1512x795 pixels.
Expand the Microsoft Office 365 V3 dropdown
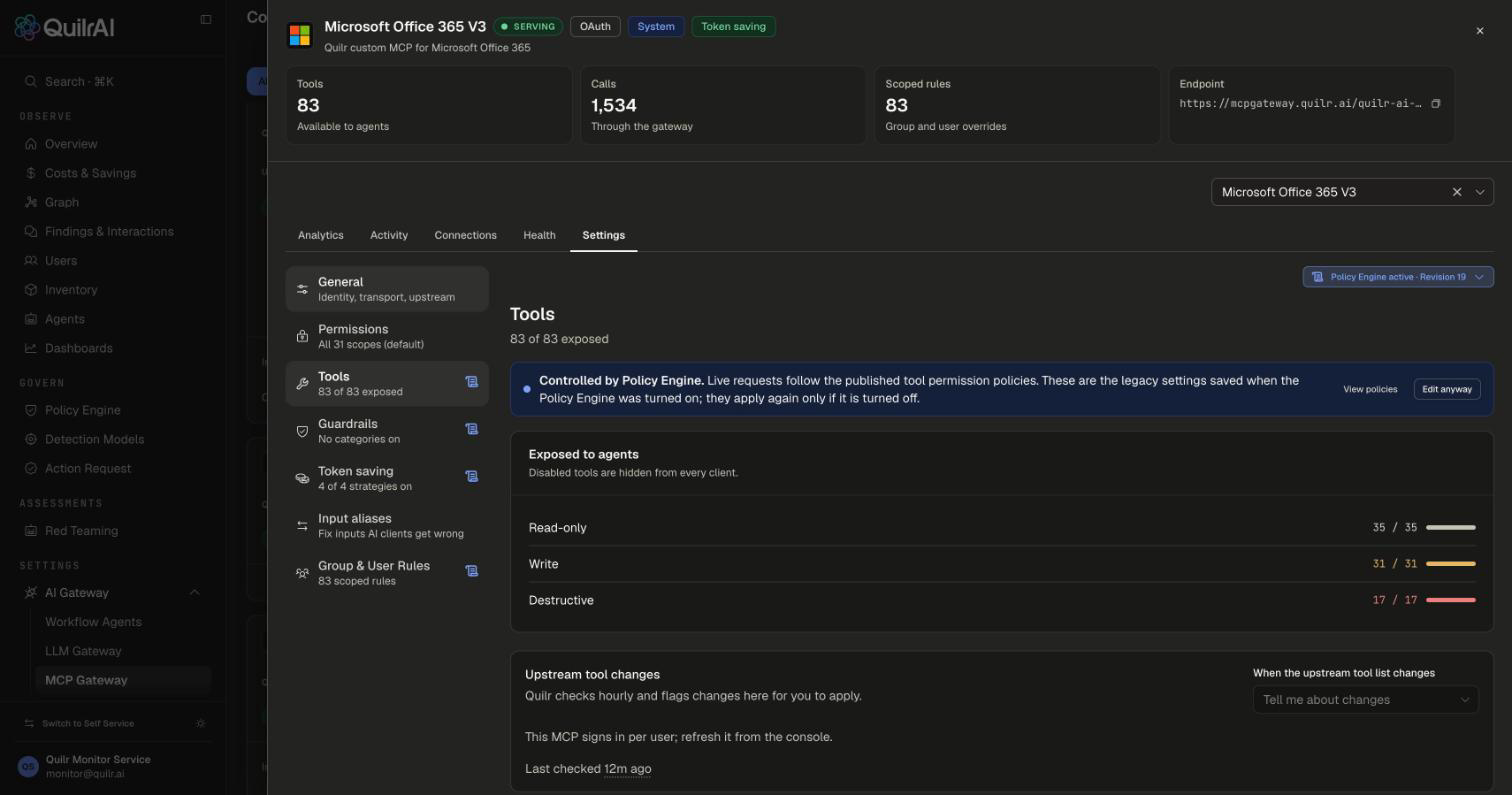point(1480,192)
